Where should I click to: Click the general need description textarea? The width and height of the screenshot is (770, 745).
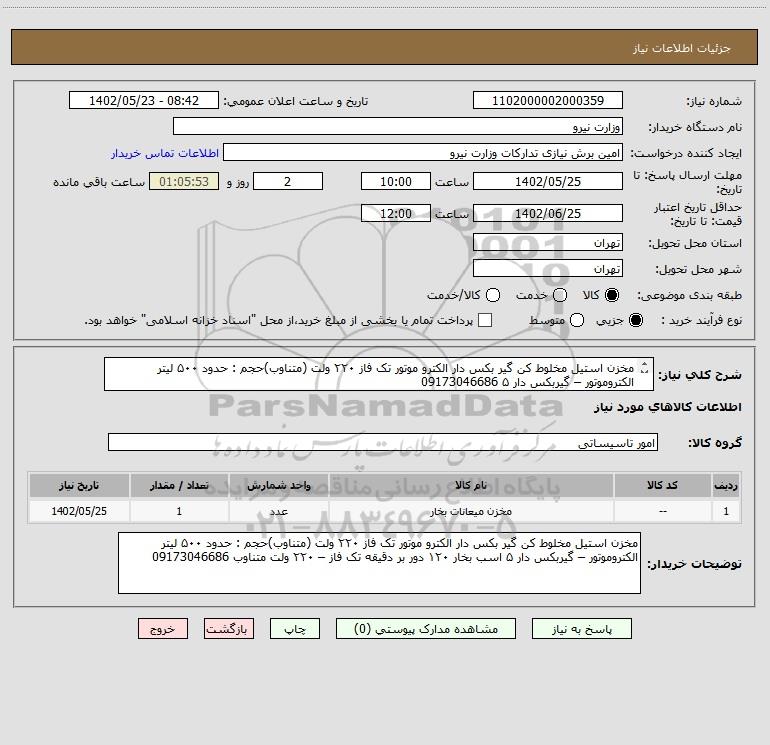coord(379,374)
